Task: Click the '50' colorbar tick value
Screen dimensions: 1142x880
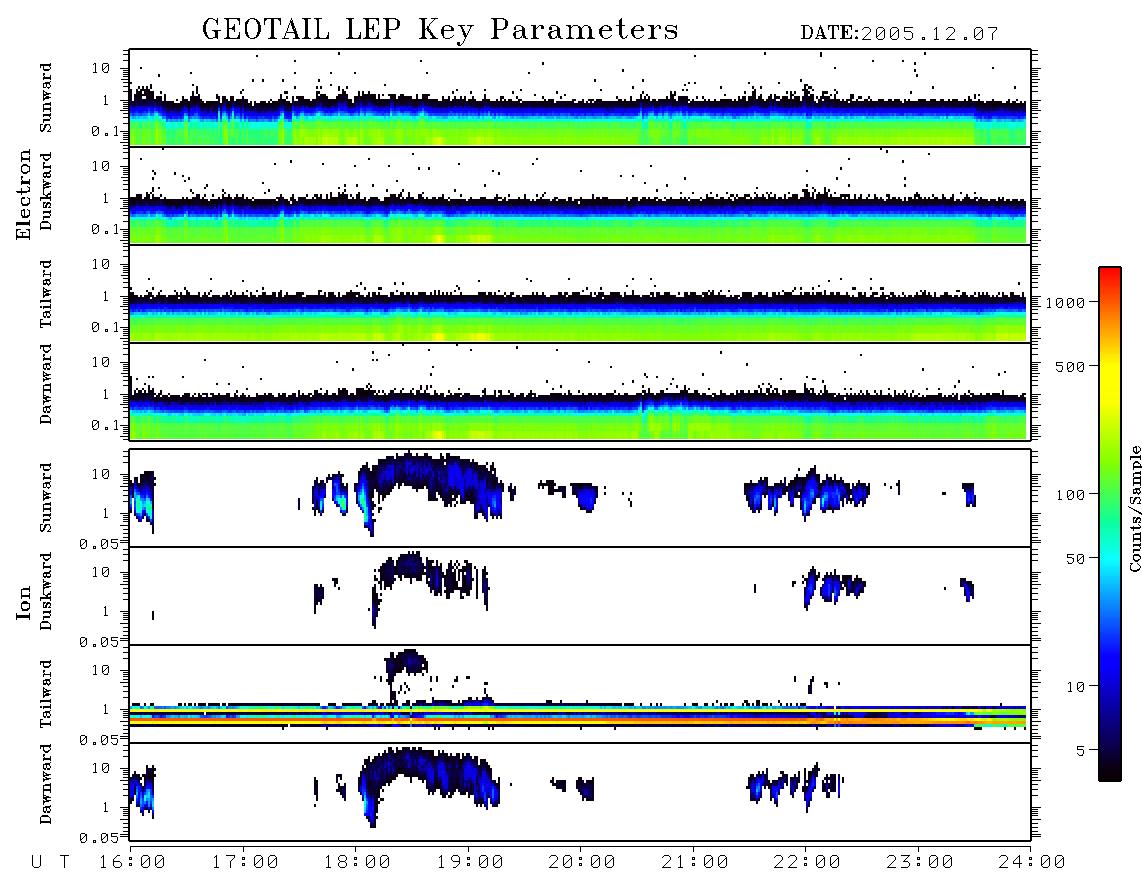Action: tap(1075, 559)
